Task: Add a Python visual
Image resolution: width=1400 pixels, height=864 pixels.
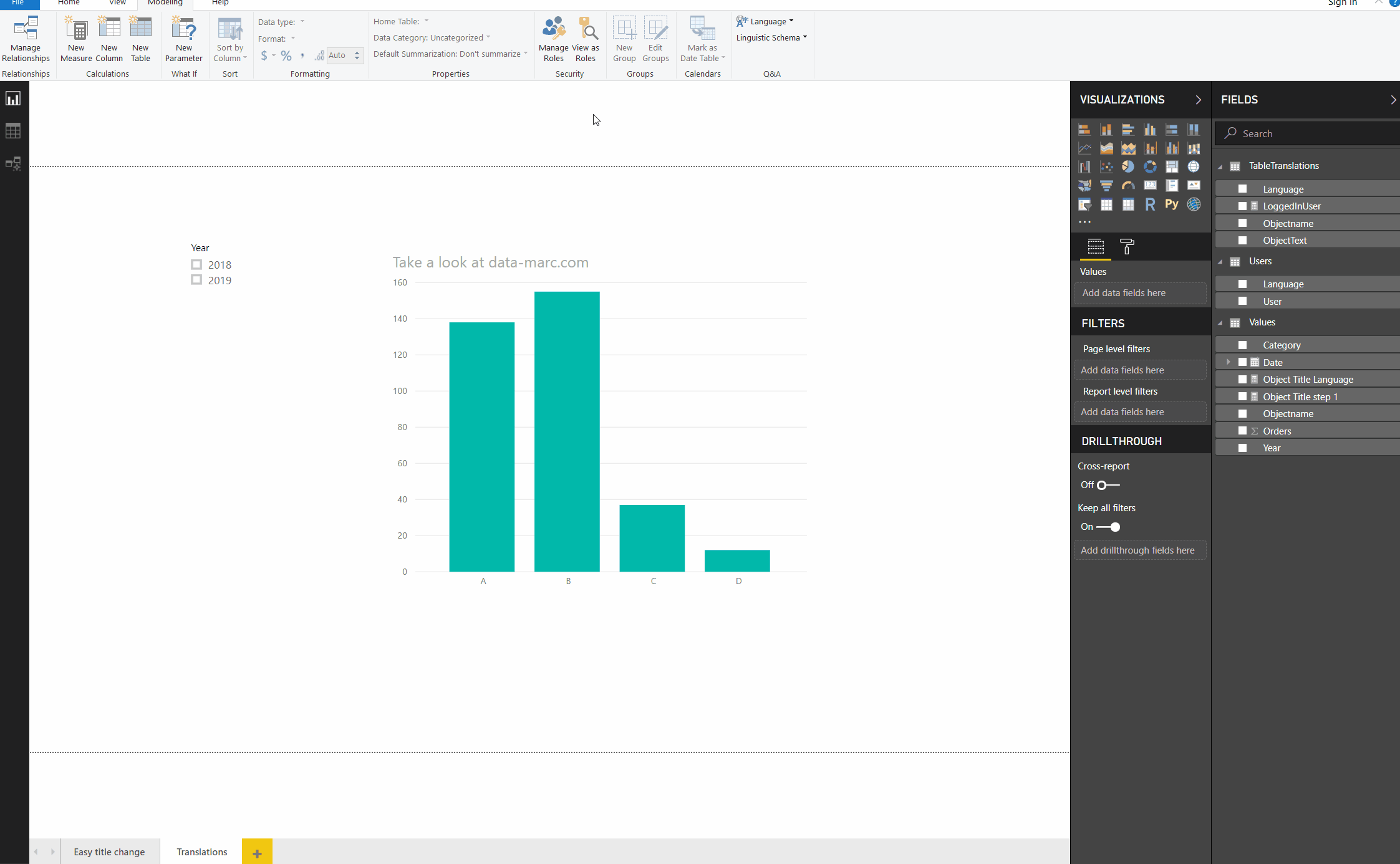Action: [1172, 204]
